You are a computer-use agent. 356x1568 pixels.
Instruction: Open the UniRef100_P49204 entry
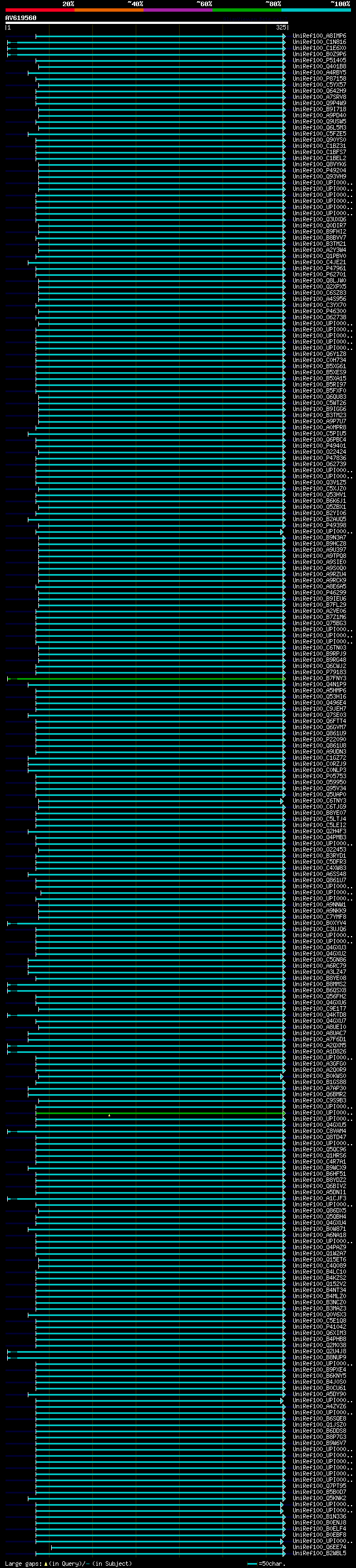[x=319, y=170]
